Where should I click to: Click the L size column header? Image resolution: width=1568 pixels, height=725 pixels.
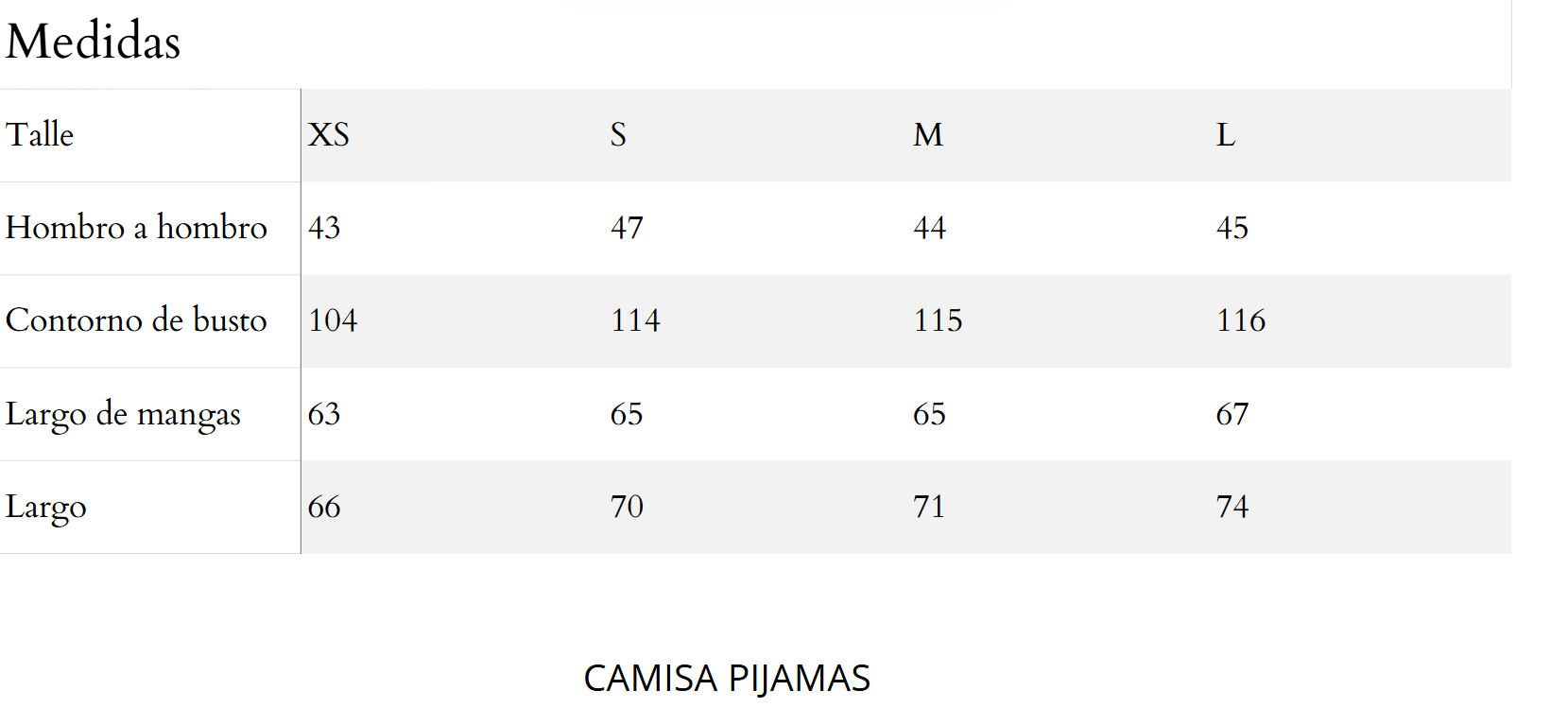(x=1226, y=134)
